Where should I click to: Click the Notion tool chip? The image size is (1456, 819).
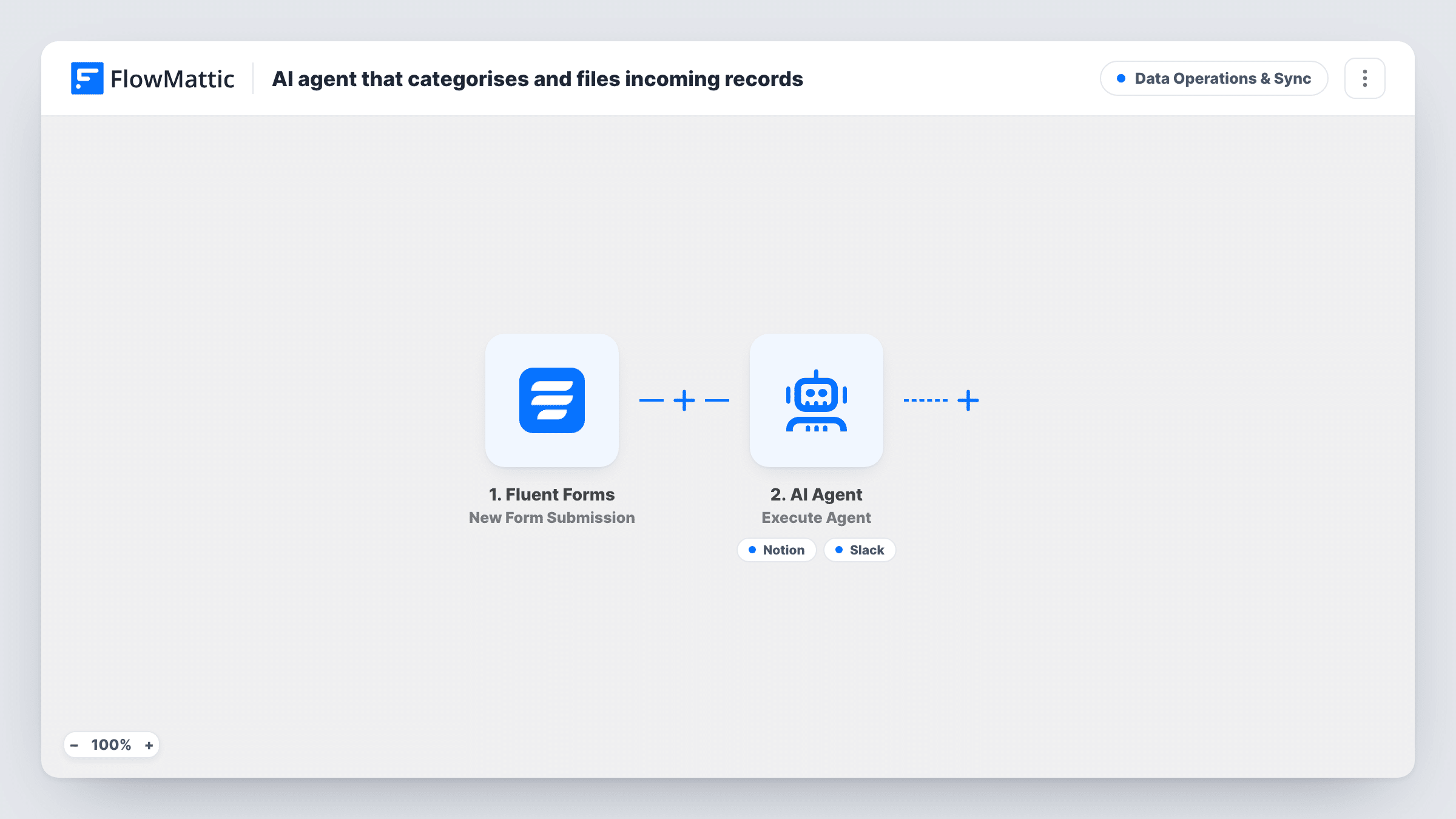pos(777,550)
